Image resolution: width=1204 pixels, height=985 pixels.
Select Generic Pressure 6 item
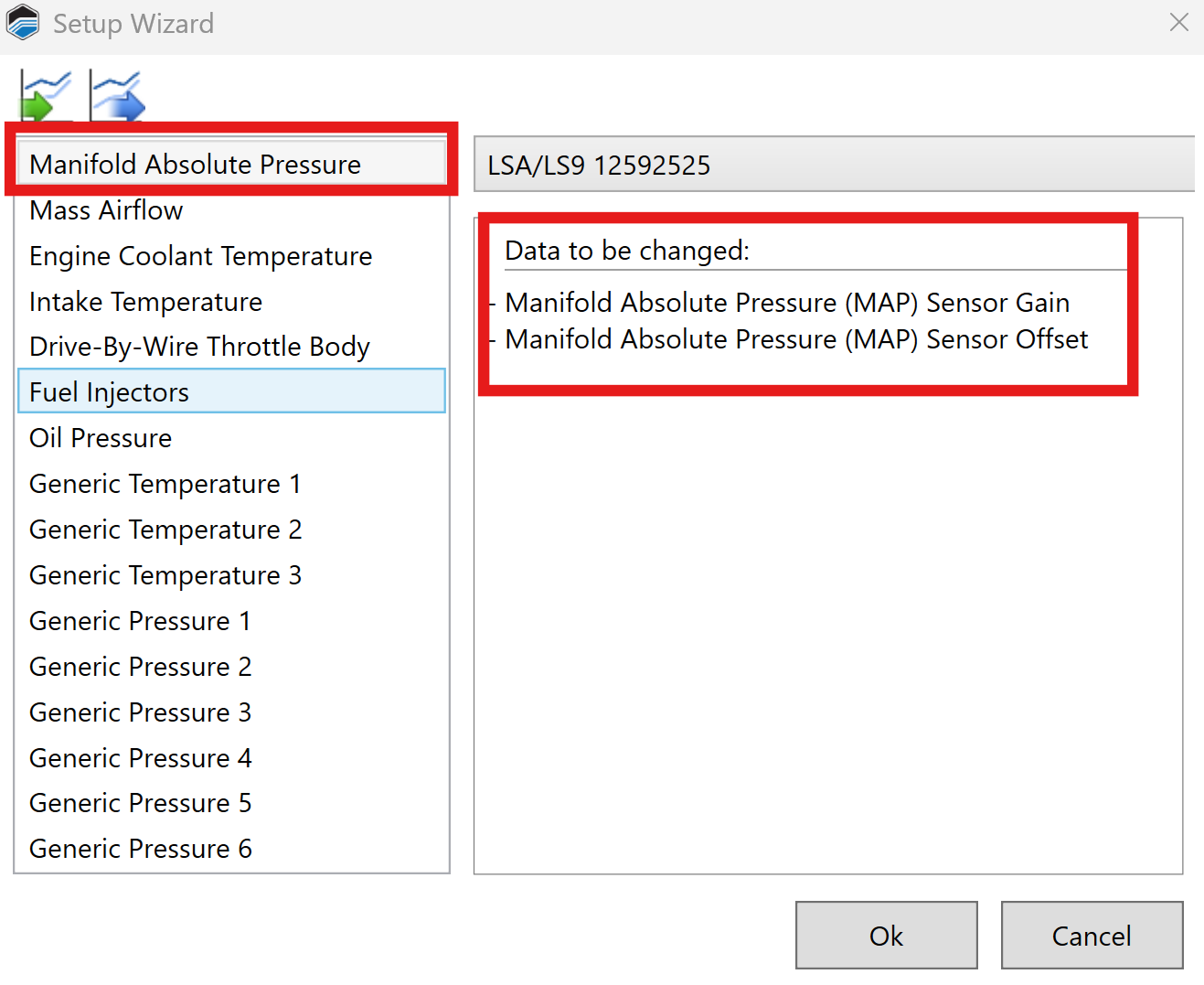[140, 849]
